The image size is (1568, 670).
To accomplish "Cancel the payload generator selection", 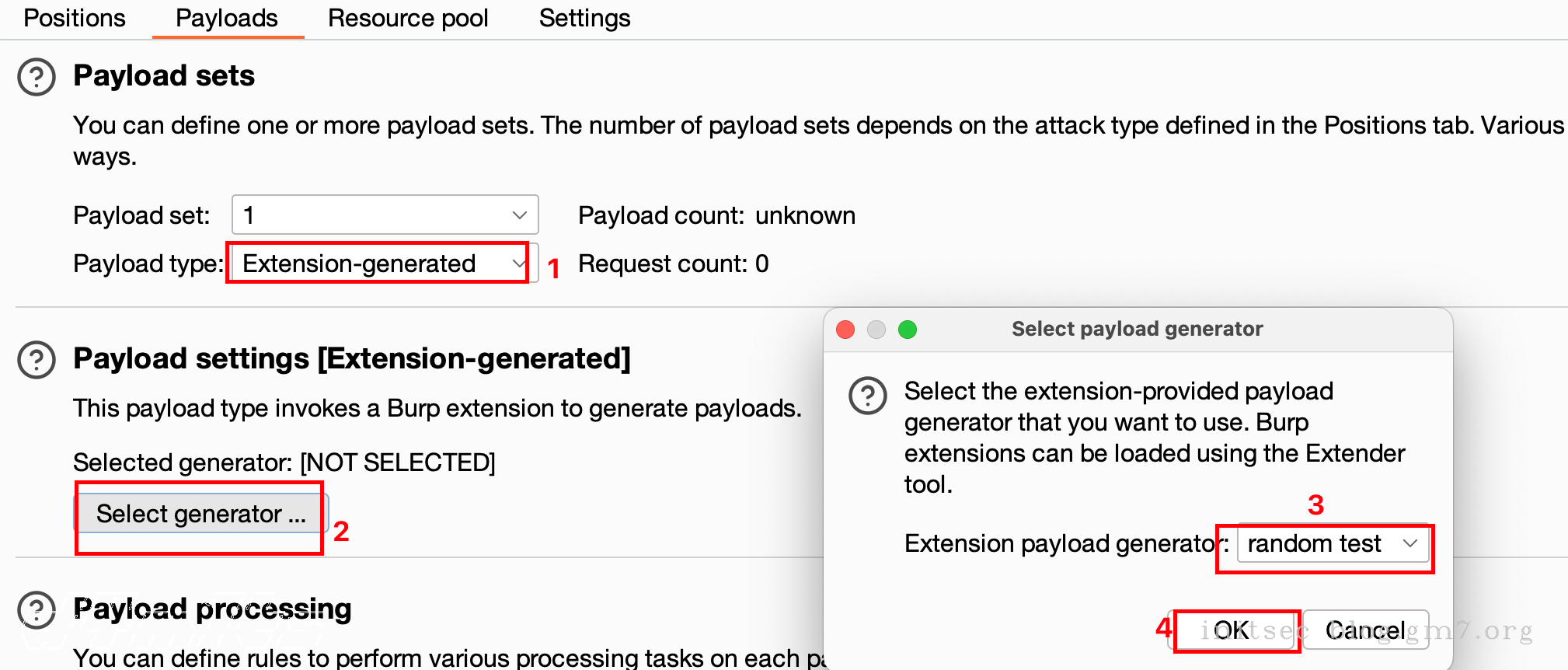I will 1364,630.
